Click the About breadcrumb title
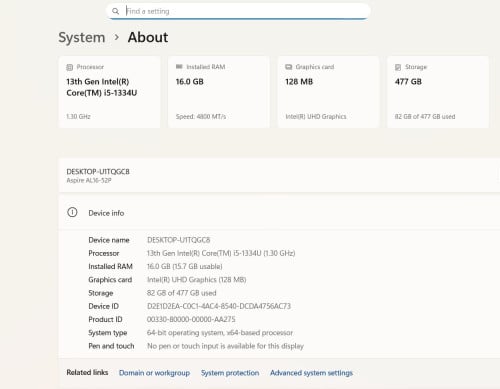The height and width of the screenshot is (389, 500). pos(148,37)
